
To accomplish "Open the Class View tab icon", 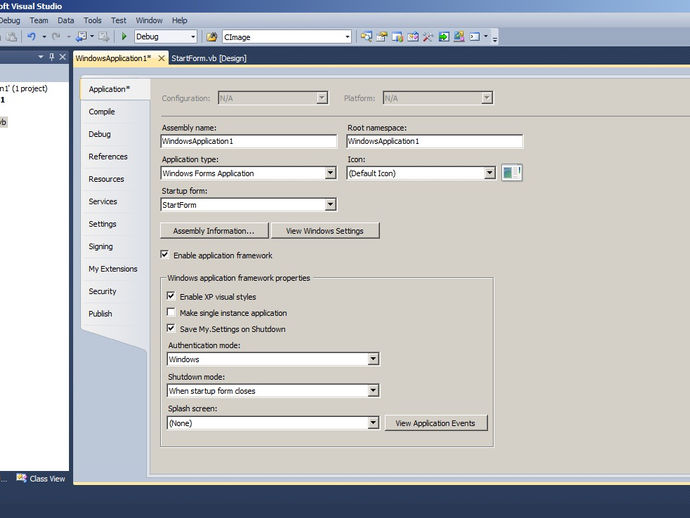I will pyautogui.click(x=21, y=478).
